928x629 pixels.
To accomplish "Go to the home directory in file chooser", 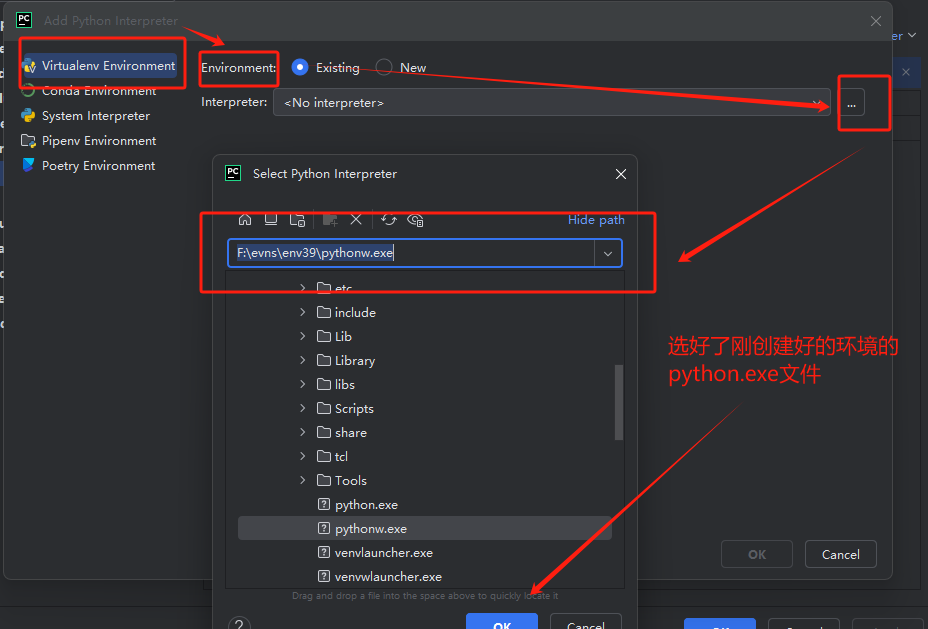I will (x=245, y=220).
